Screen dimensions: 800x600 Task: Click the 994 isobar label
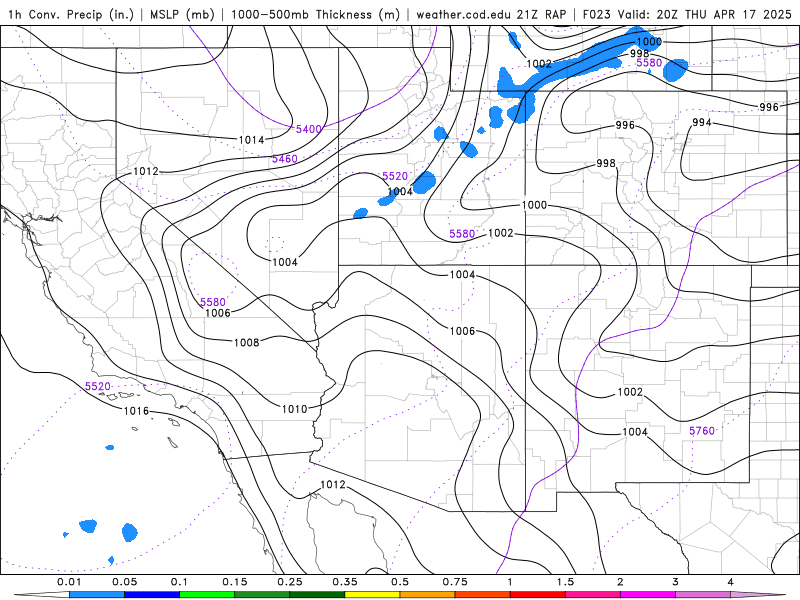tap(702, 122)
